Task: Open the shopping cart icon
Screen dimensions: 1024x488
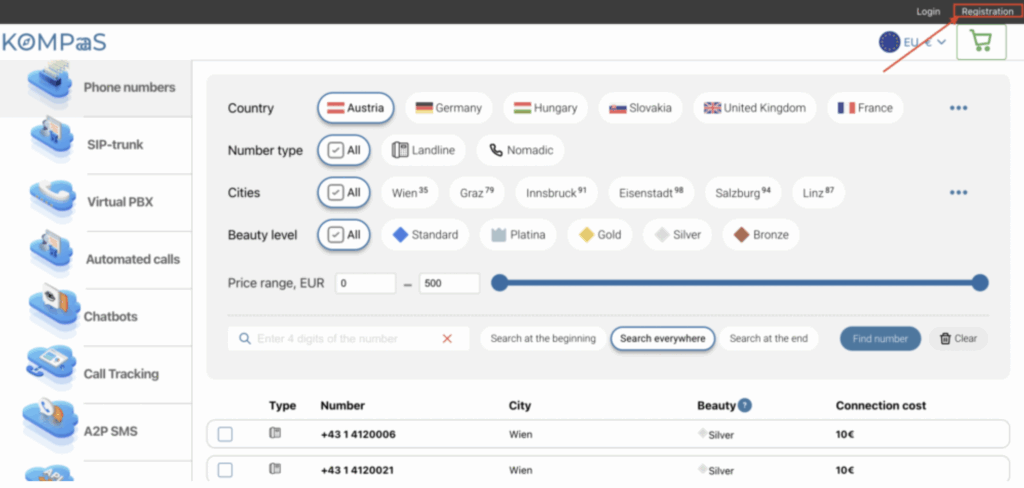Action: (980, 42)
